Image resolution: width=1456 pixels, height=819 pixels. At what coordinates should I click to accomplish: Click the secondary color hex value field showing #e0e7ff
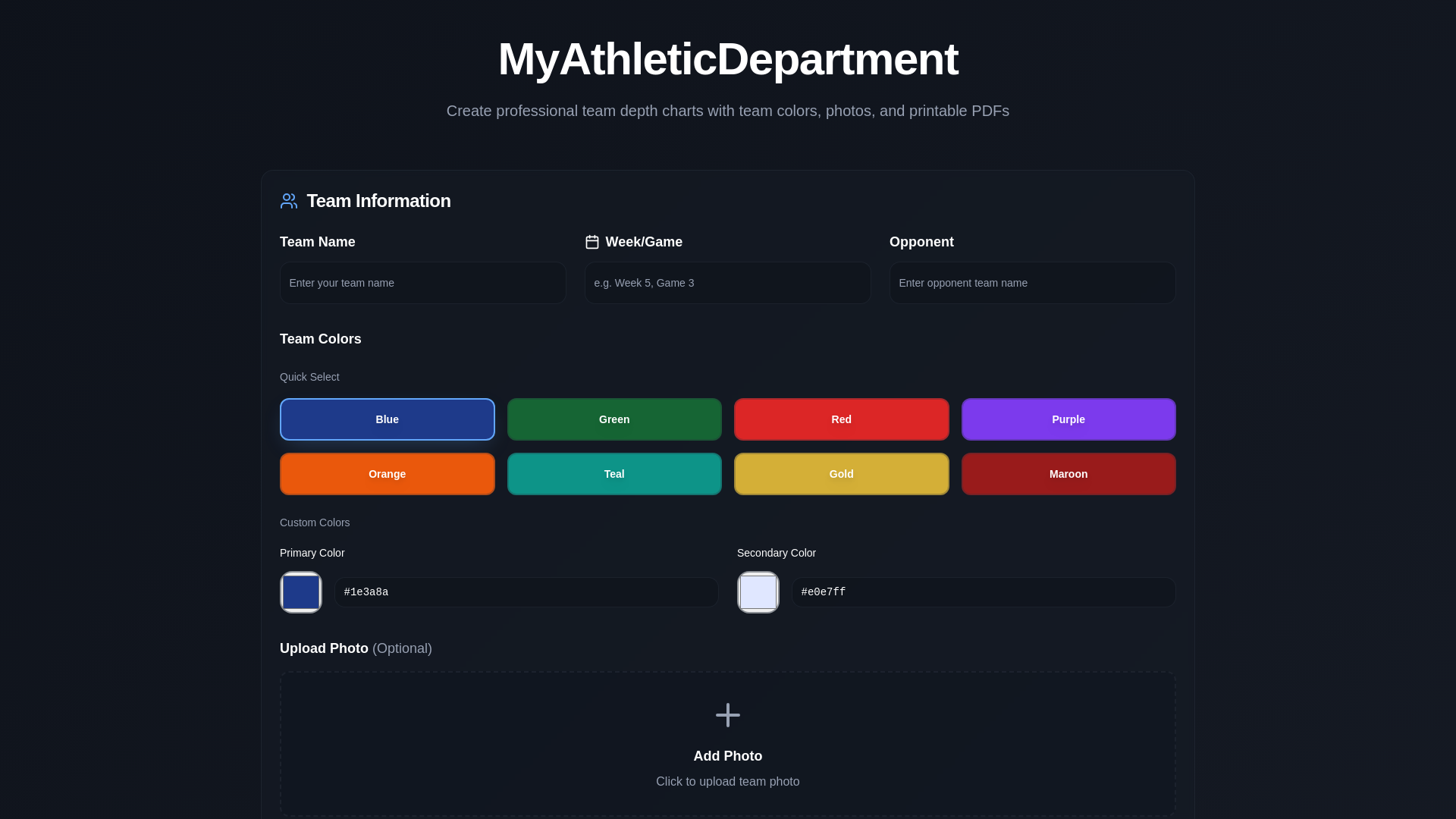coord(982,591)
